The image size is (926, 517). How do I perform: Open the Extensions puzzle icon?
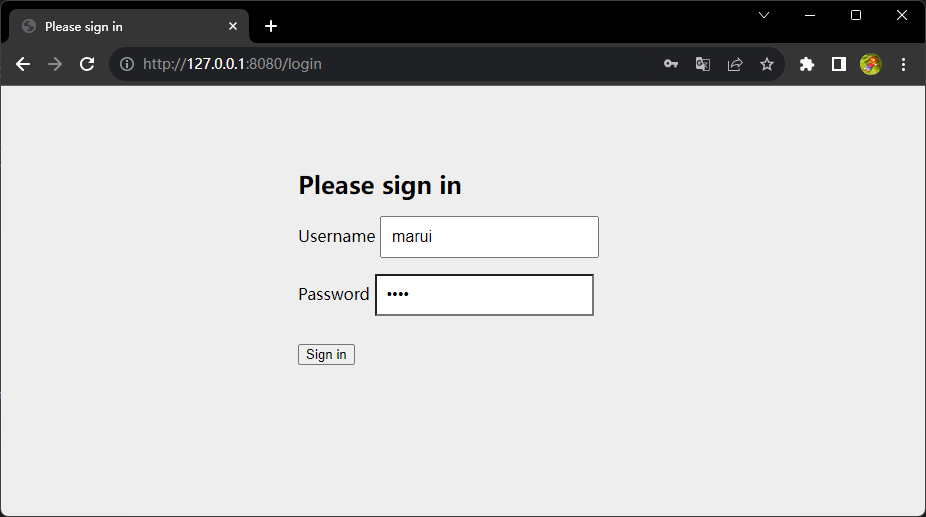pos(807,64)
